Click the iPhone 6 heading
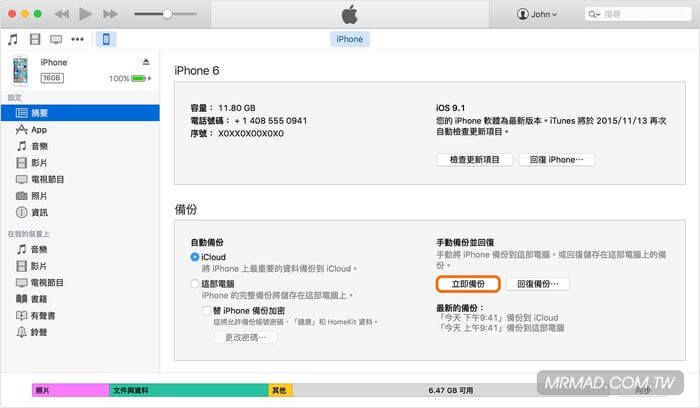Image resolution: width=700 pixels, height=408 pixels. pos(197,71)
